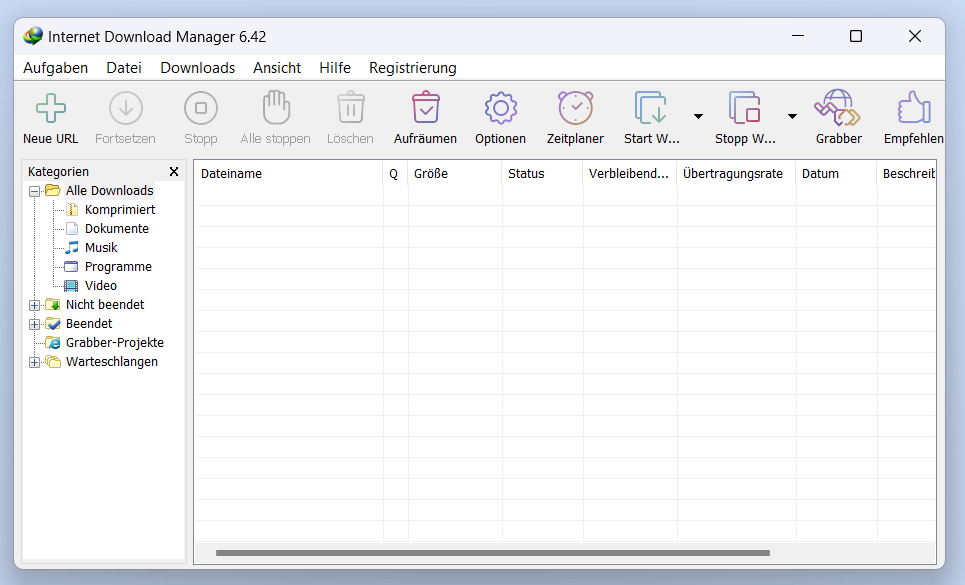Open the Aufgaben menu
Image resolution: width=965 pixels, height=585 pixels.
[55, 68]
